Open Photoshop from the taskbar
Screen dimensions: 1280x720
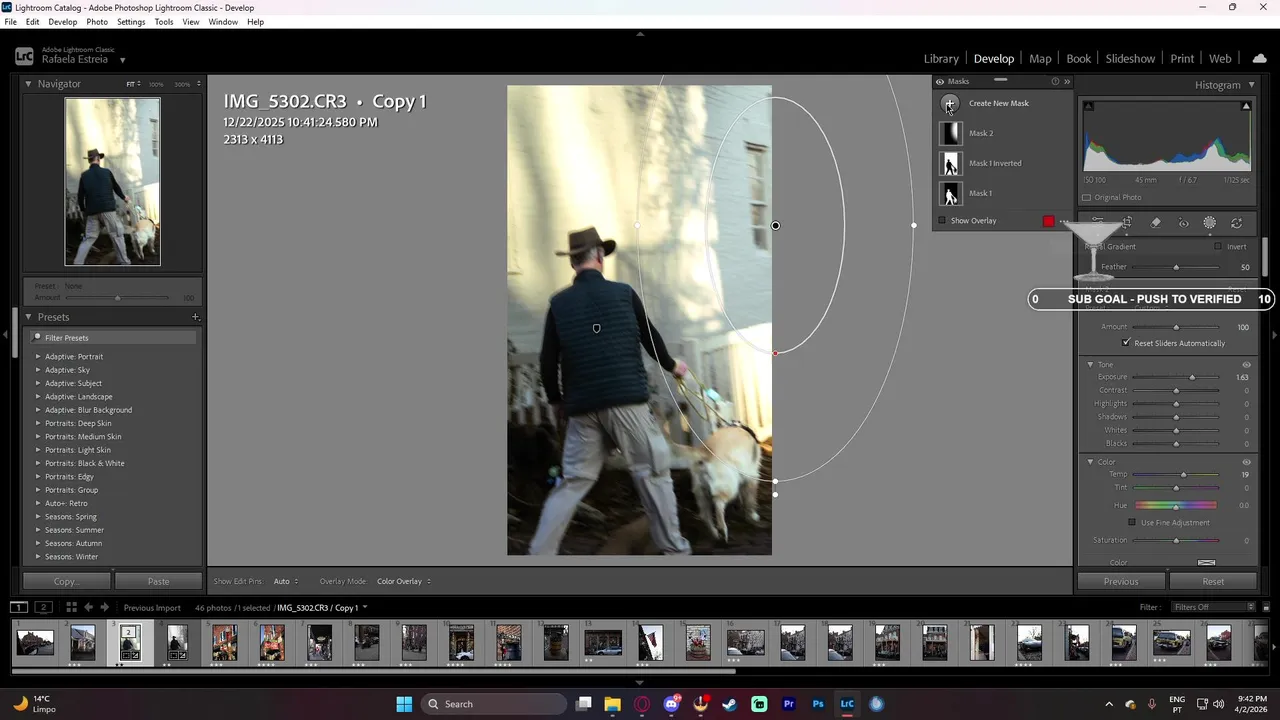[x=818, y=704]
